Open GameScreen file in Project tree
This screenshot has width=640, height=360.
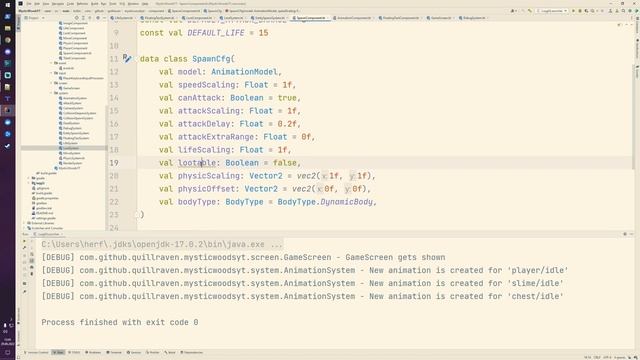(71, 88)
